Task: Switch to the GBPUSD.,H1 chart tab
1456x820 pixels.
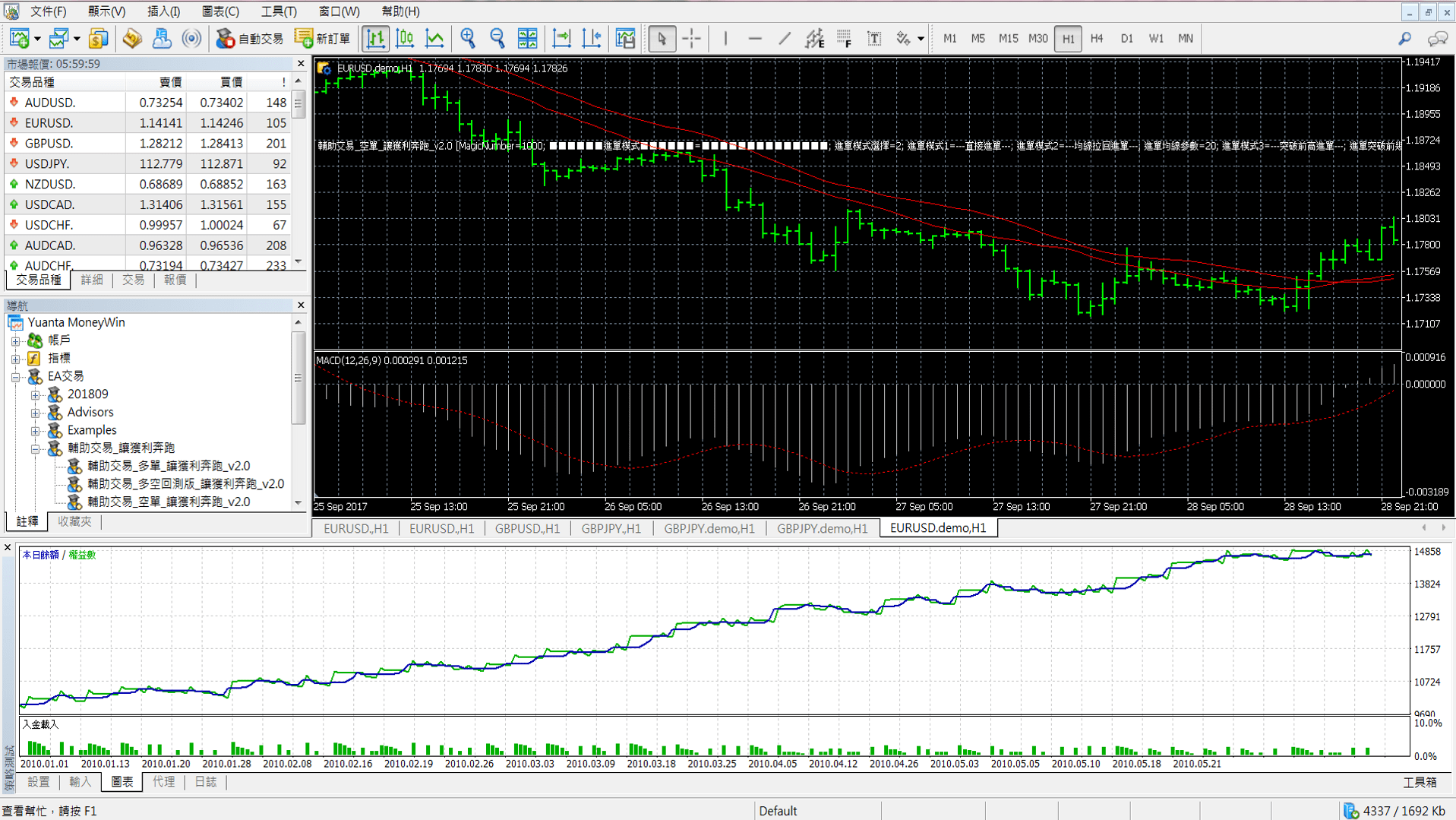Action: pyautogui.click(x=527, y=528)
